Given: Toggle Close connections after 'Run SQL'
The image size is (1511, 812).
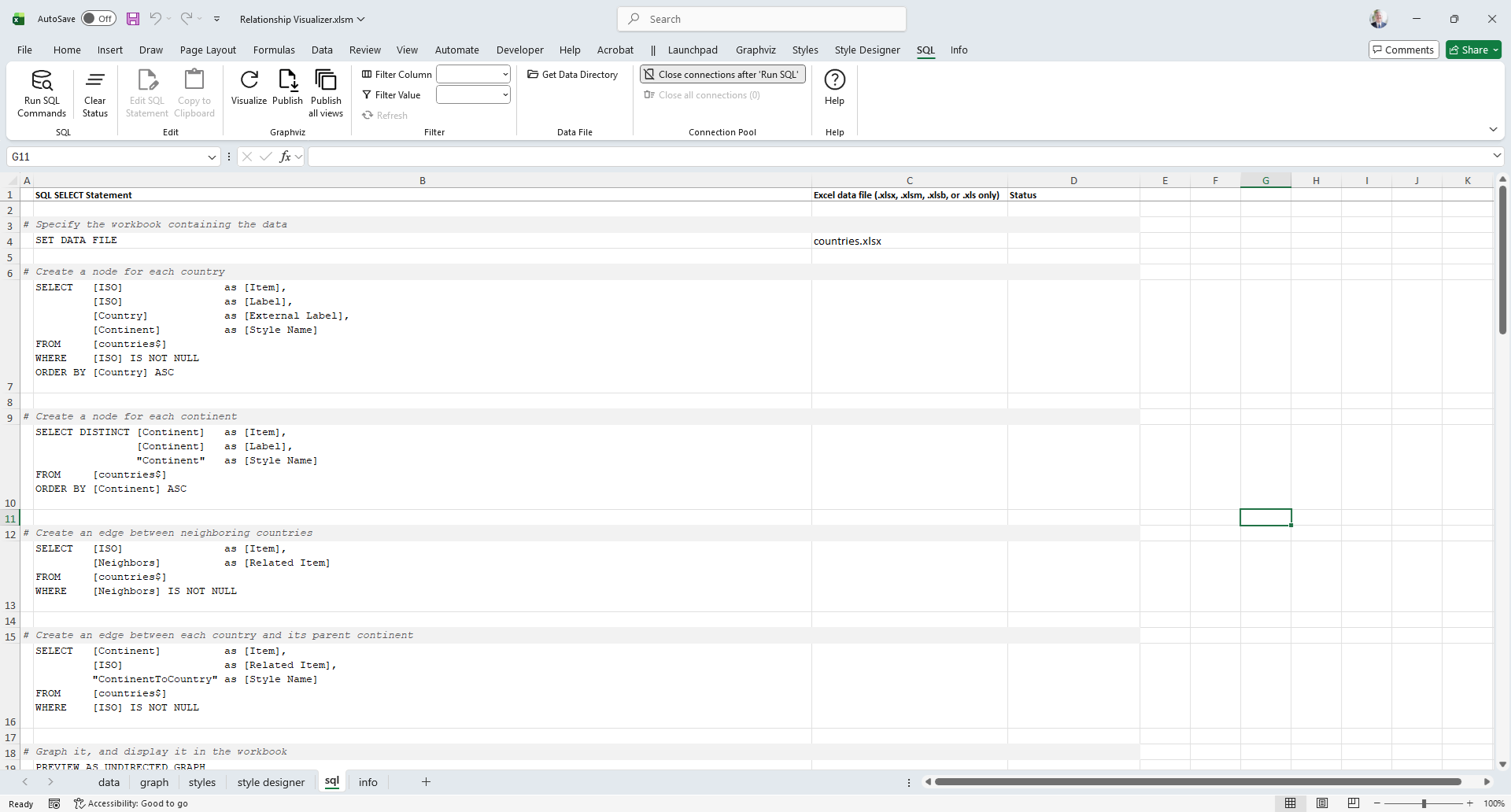Looking at the screenshot, I should (x=722, y=75).
